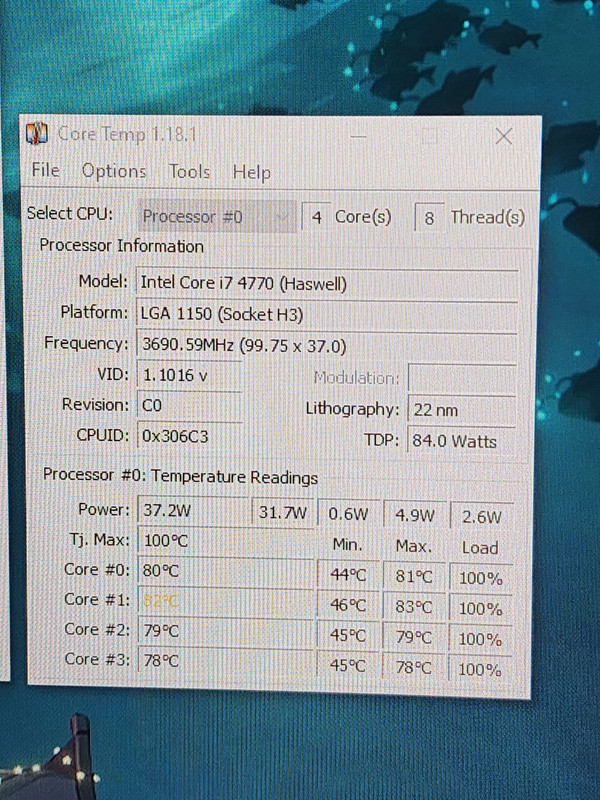Click the 4.9W power reading
This screenshot has width=600, height=800.
point(414,515)
